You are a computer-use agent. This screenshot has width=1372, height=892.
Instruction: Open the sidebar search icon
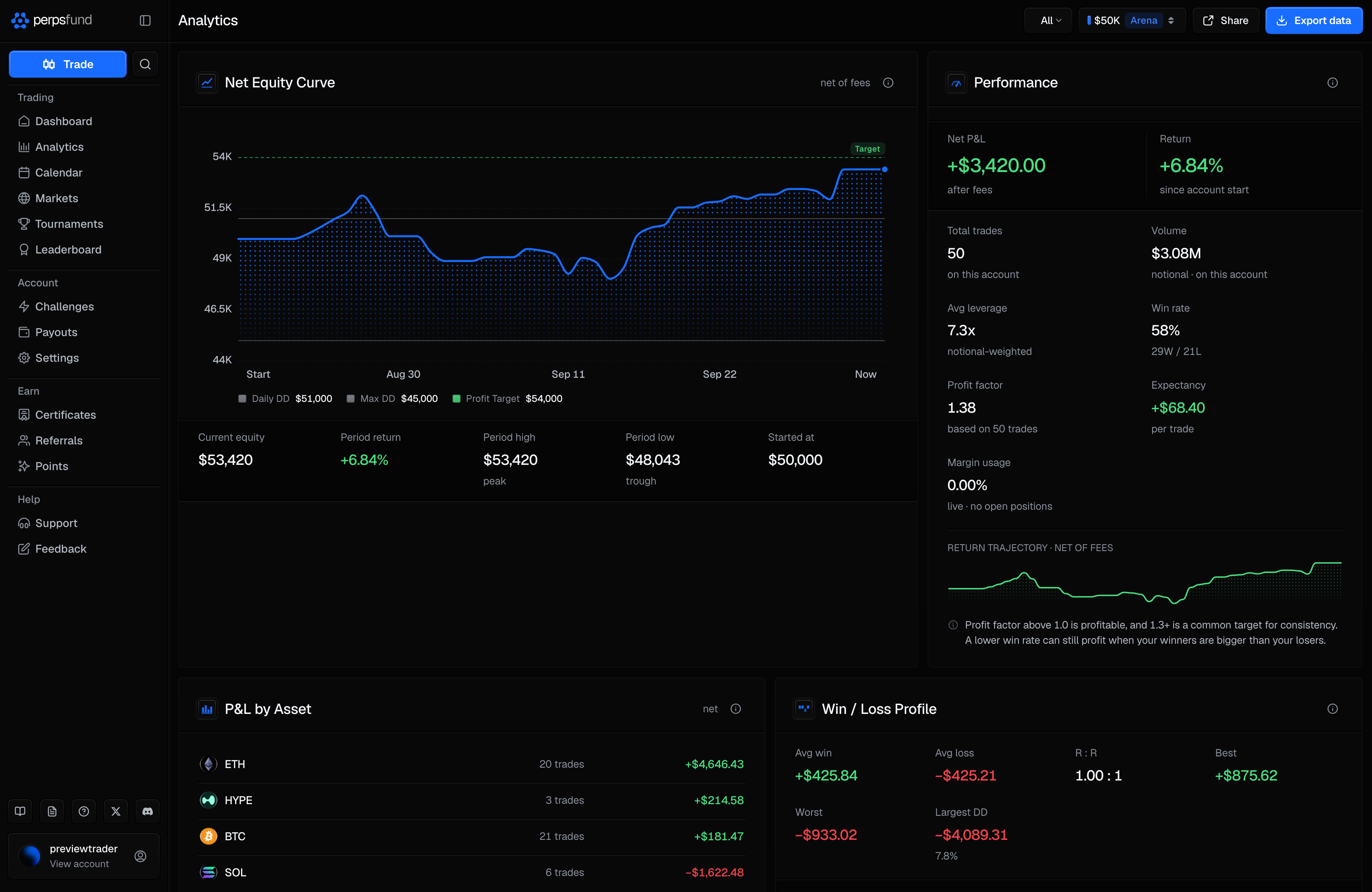[x=145, y=64]
